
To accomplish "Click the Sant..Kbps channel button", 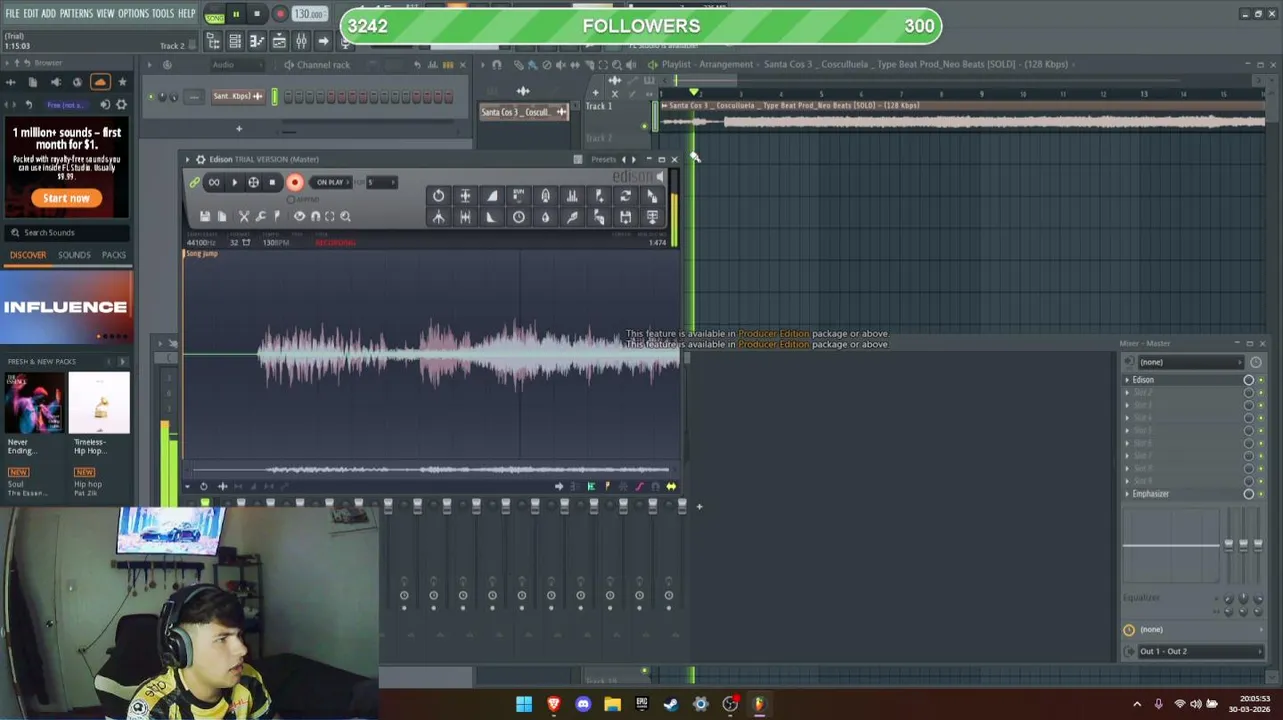I will (238, 97).
